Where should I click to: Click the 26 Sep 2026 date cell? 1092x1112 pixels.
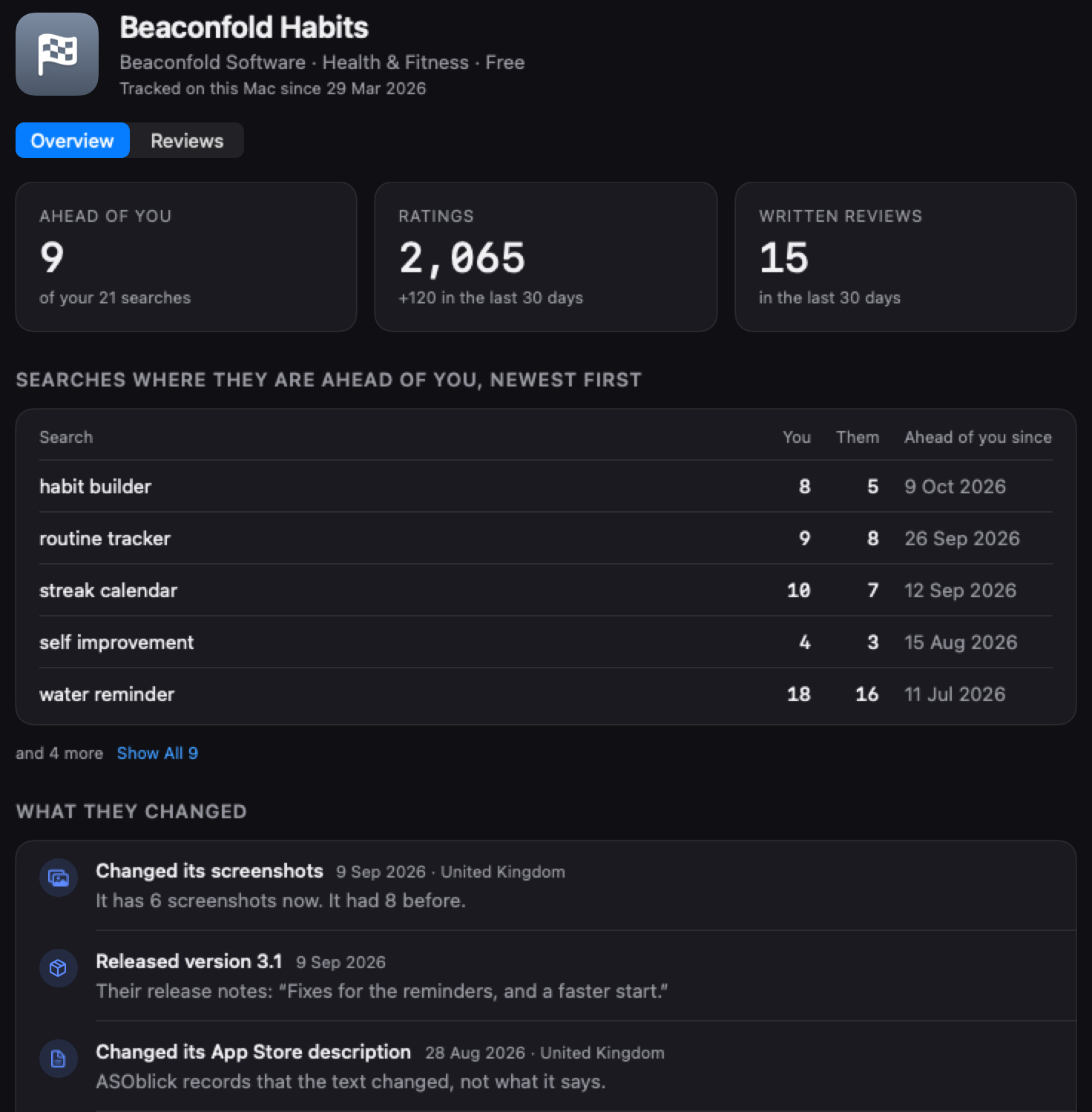coord(961,538)
